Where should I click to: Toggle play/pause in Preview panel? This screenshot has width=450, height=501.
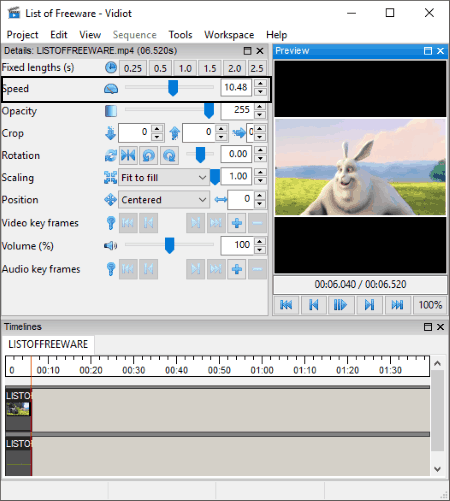coord(340,305)
